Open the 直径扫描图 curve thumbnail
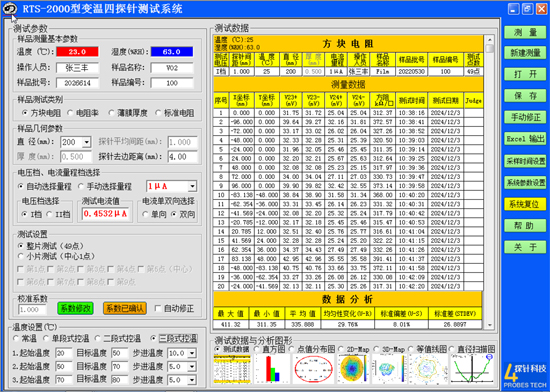Image resolution: width=550 pixels, height=392 pixels. pos(472,369)
